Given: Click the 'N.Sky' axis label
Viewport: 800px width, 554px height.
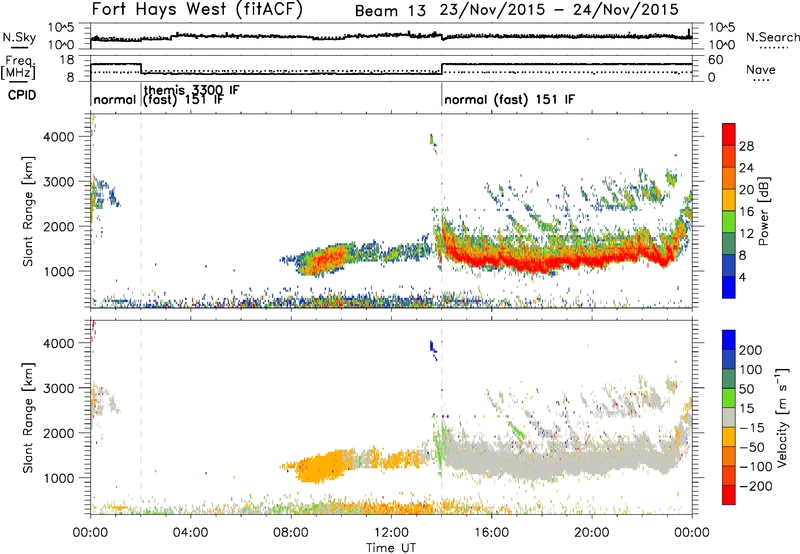Looking at the screenshot, I should [19, 37].
